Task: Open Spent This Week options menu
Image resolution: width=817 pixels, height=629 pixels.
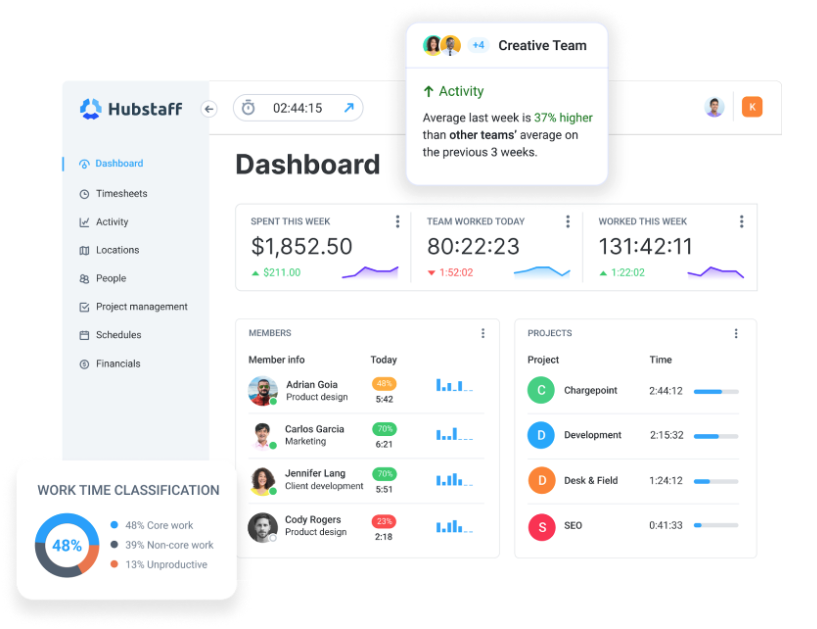Action: 398,221
